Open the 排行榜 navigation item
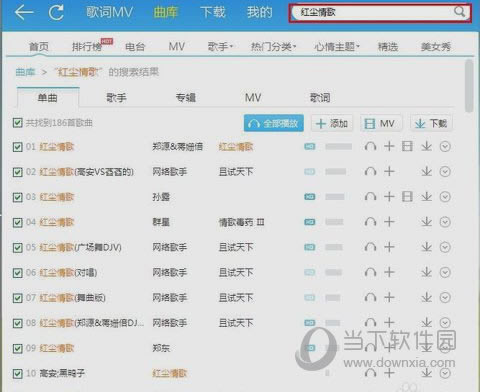This screenshot has height=392, width=480. pos(87,46)
